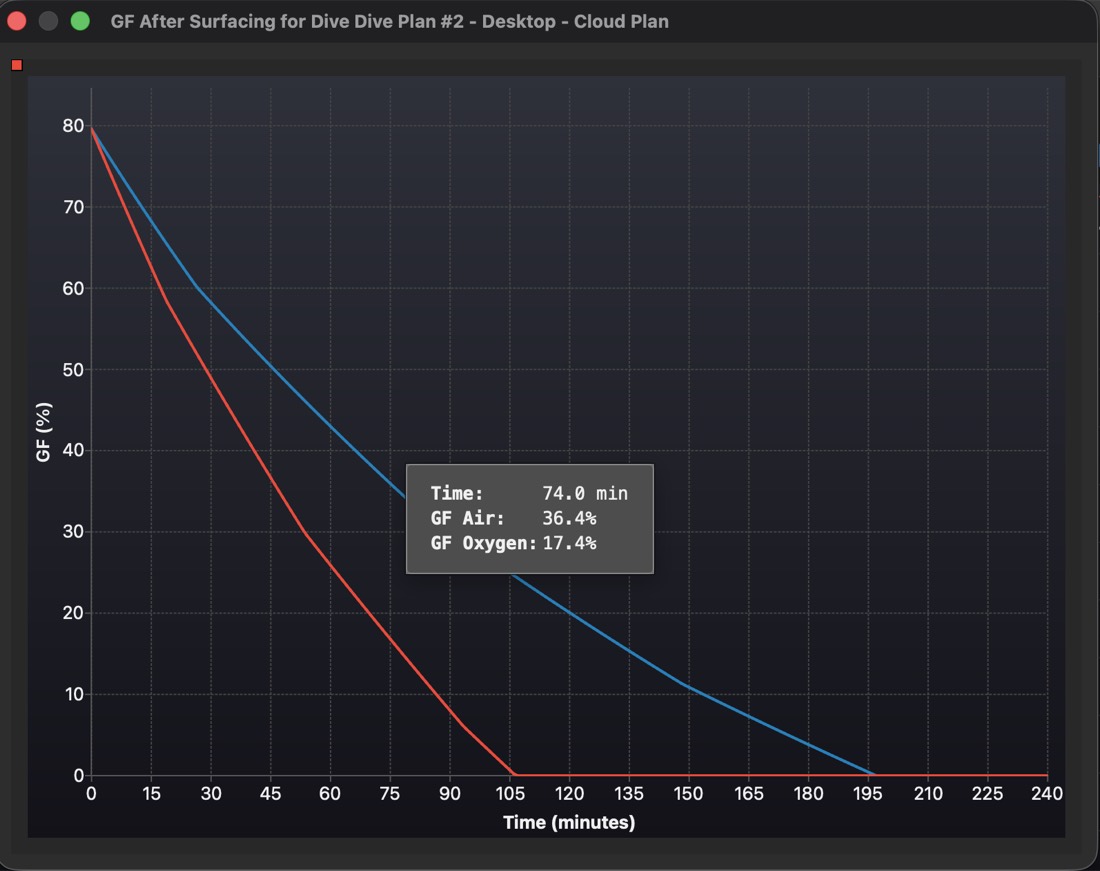Click the tooltip 'Time: 74.0 min' line
The image size is (1100, 871).
pyautogui.click(x=529, y=493)
